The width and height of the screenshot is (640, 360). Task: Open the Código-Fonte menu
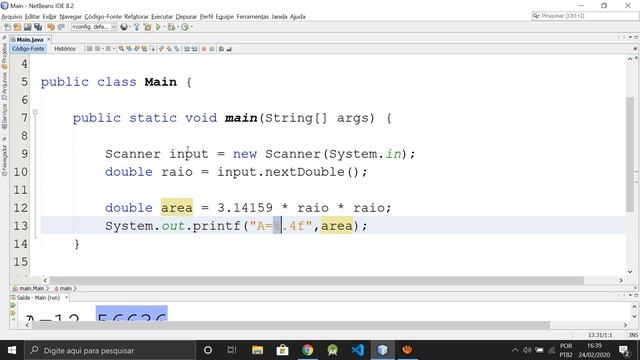(103, 17)
